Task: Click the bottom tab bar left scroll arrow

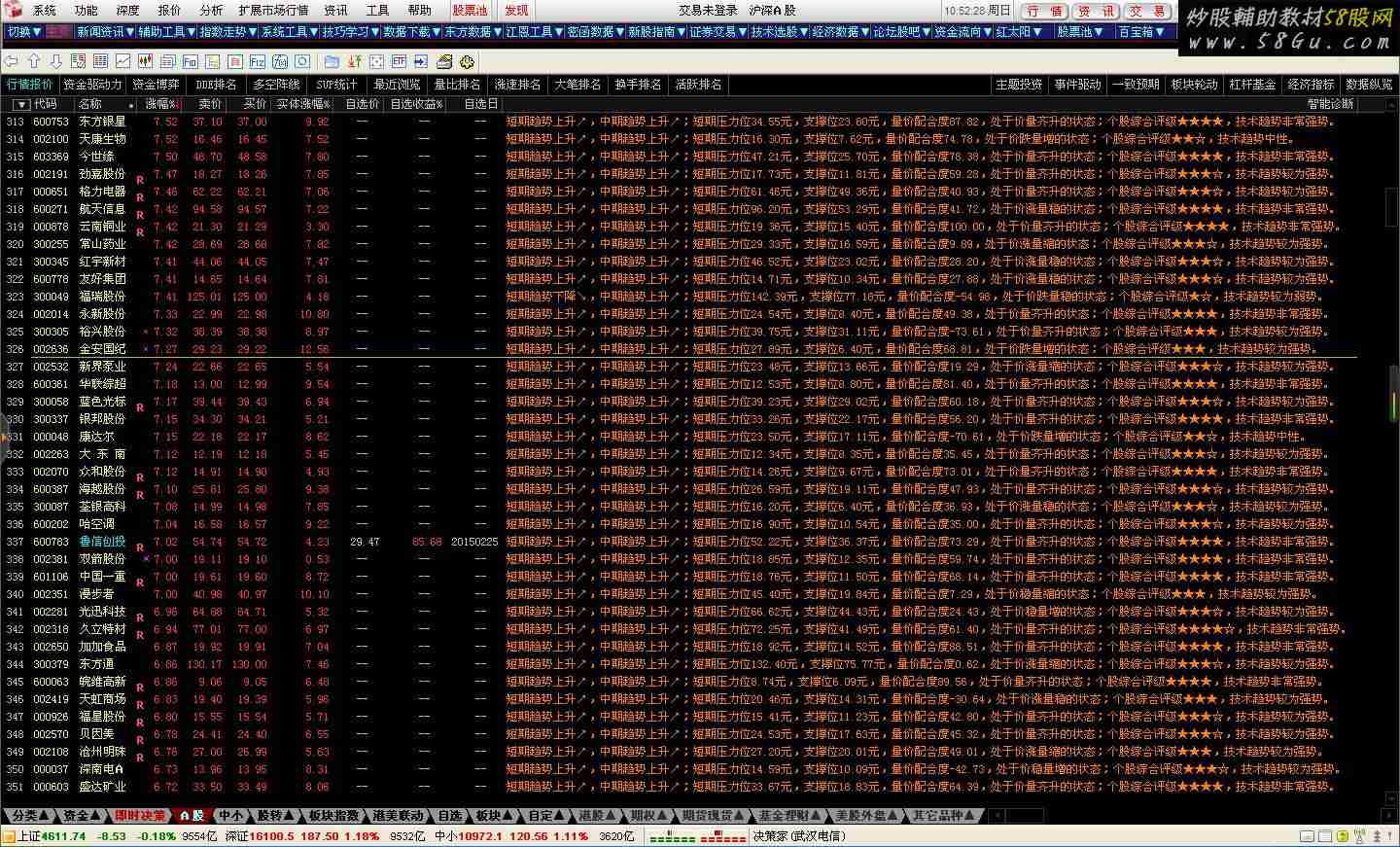Action: click(x=997, y=816)
